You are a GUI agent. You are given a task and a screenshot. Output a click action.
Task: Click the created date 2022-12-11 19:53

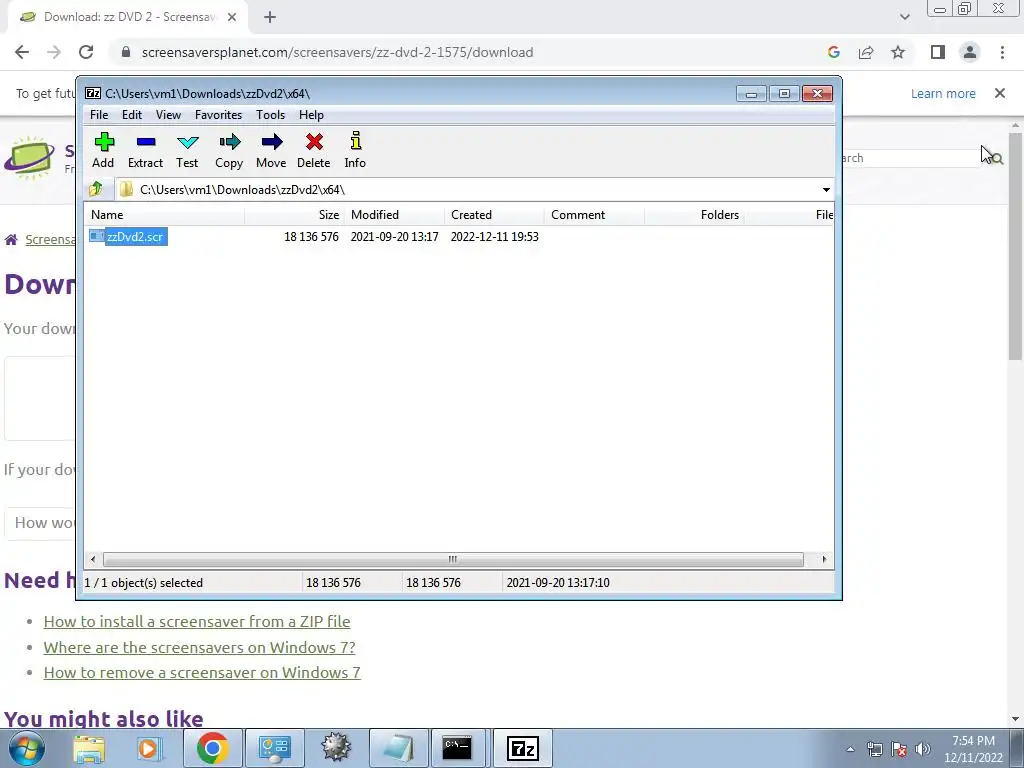tap(494, 236)
